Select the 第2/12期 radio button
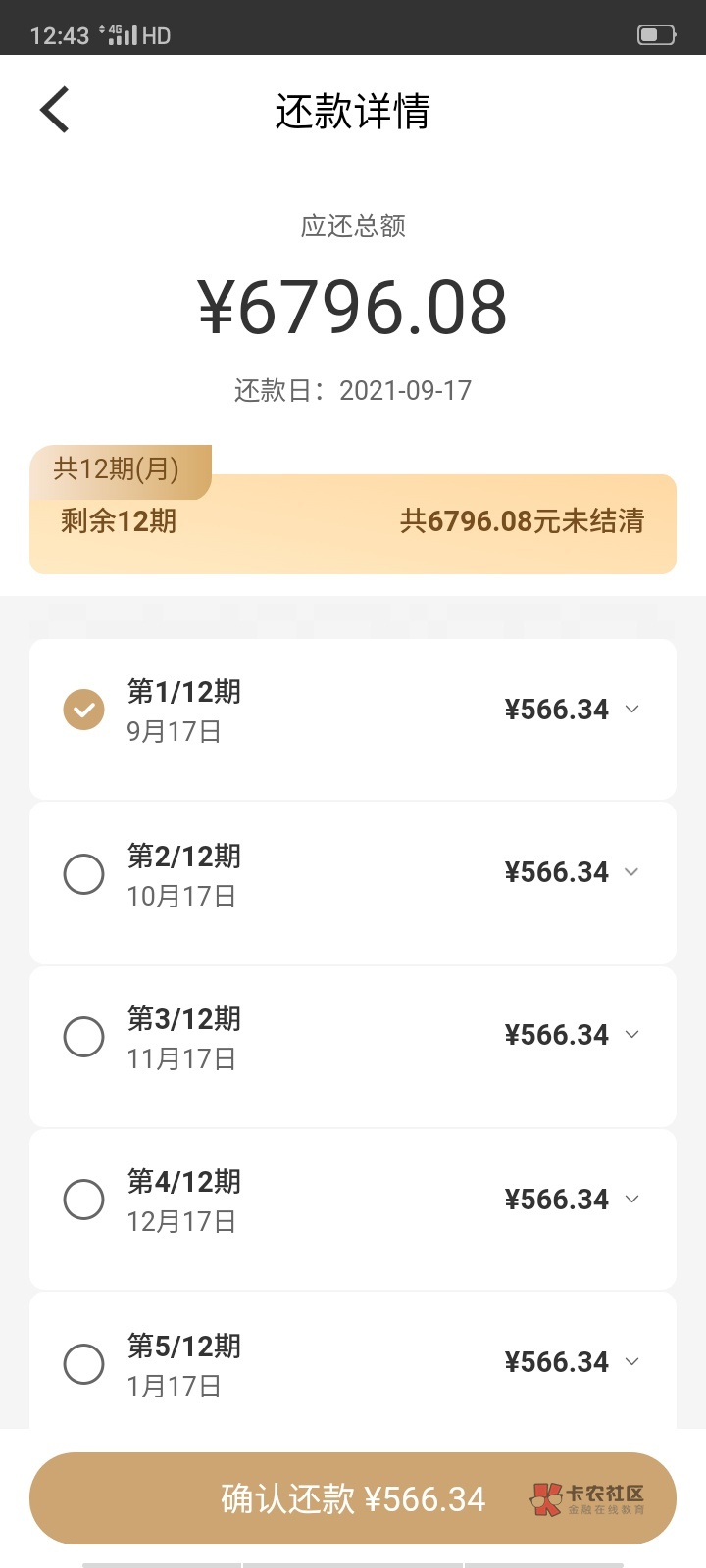Viewport: 706px width, 1568px height. click(84, 873)
